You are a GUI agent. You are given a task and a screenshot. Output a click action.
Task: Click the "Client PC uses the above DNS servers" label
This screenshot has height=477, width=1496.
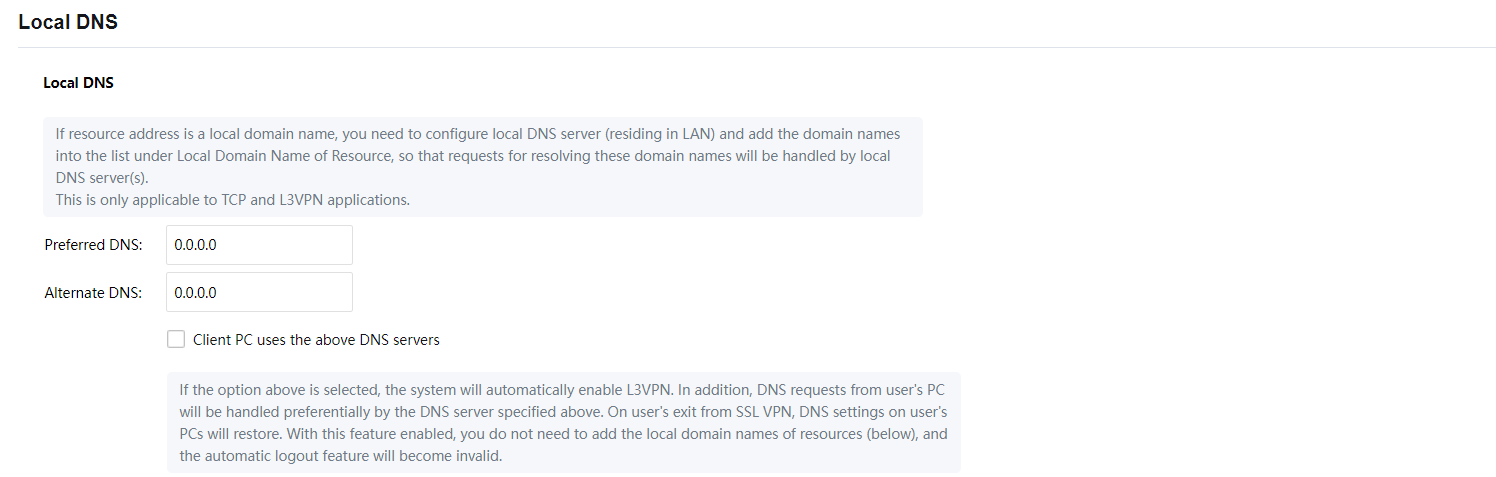(x=316, y=340)
